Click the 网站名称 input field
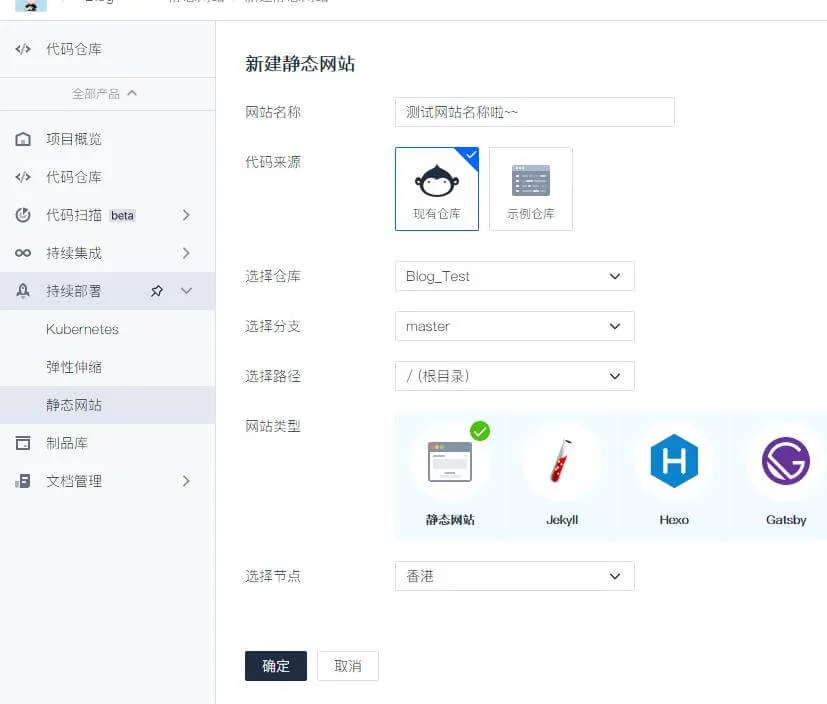The height and width of the screenshot is (704, 827). [x=534, y=112]
